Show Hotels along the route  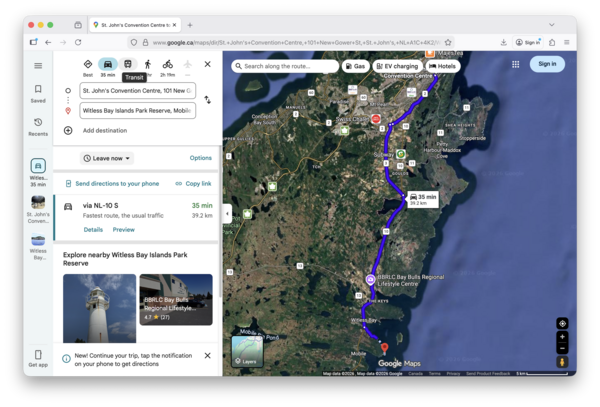(442, 66)
